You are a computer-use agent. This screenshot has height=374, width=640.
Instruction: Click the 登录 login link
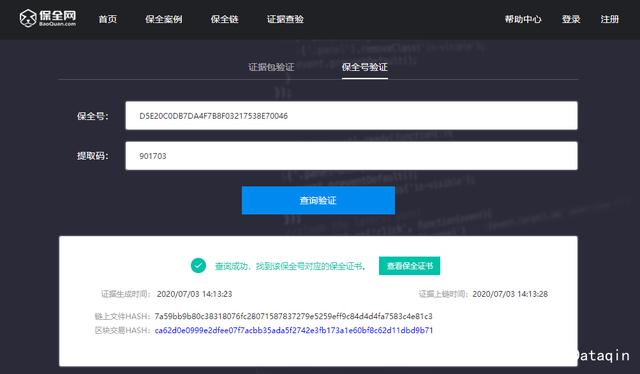(571, 19)
